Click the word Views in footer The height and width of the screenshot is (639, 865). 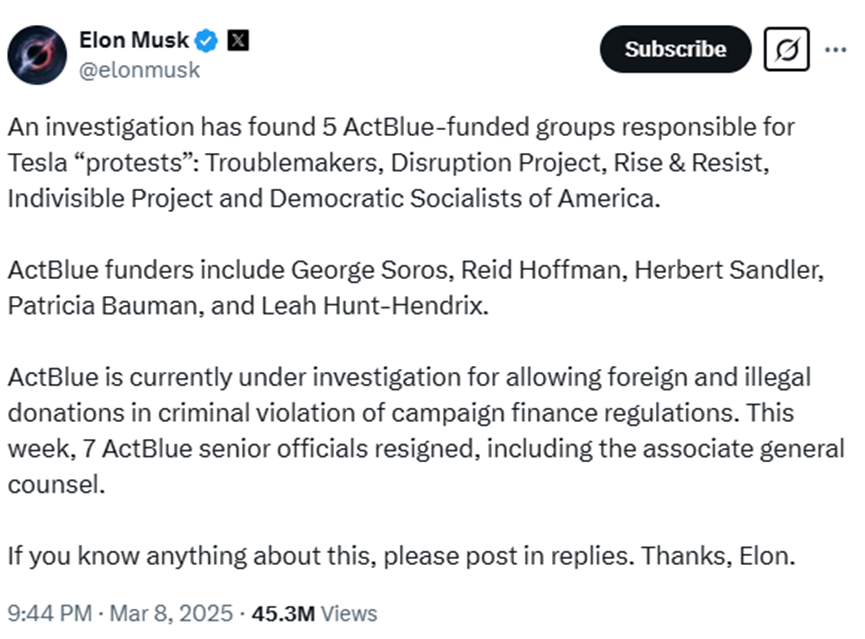[x=349, y=613]
